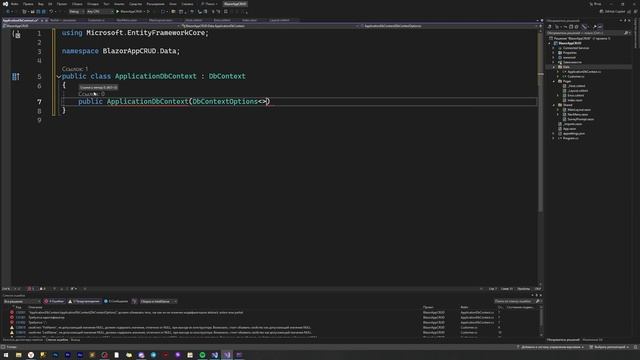The width and height of the screenshot is (640, 360).
Task: Click the editor vertical scrollbar
Action: (540, 157)
